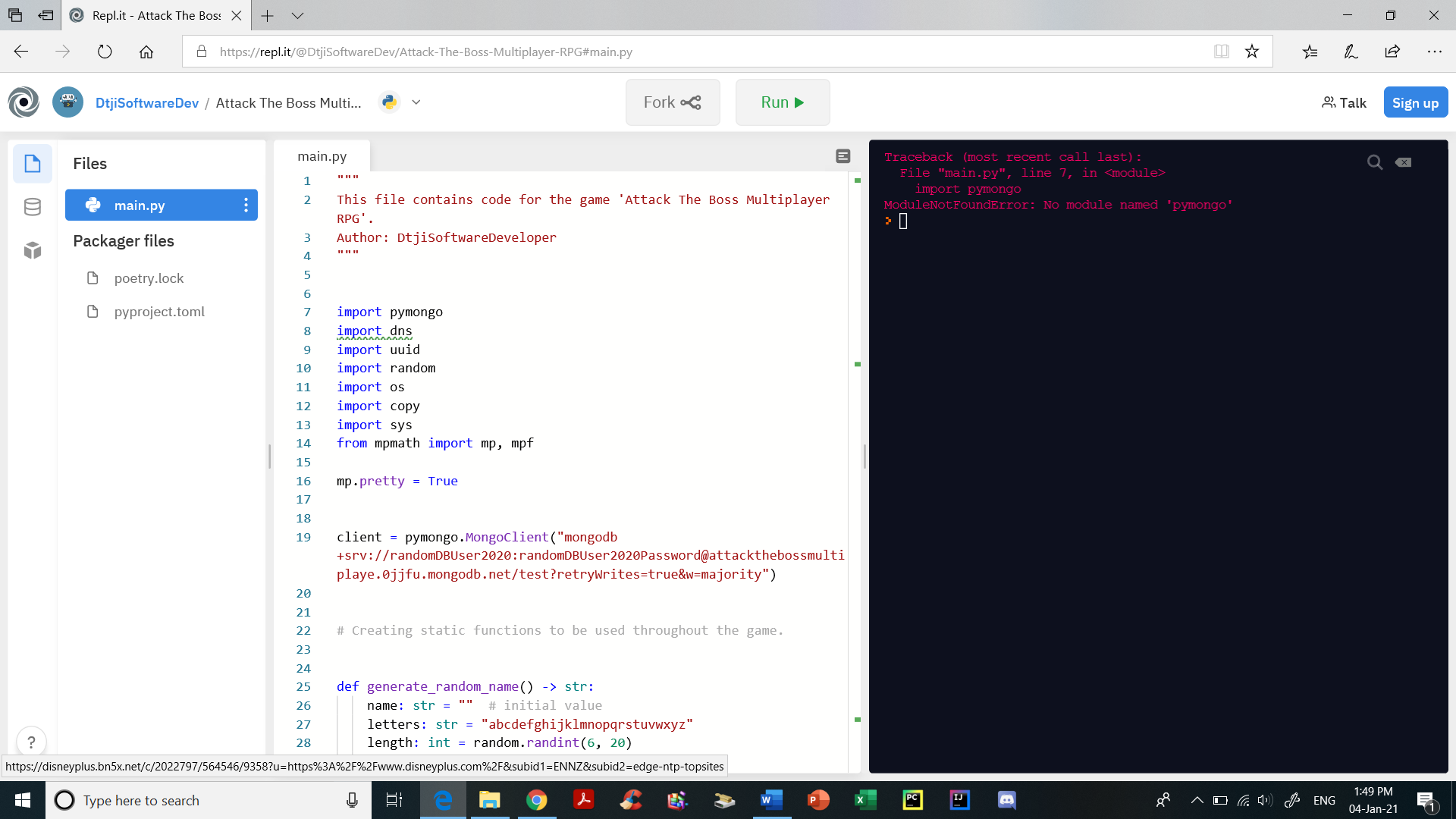
Task: Click the line 7 'import pymongo' code
Action: (x=390, y=312)
